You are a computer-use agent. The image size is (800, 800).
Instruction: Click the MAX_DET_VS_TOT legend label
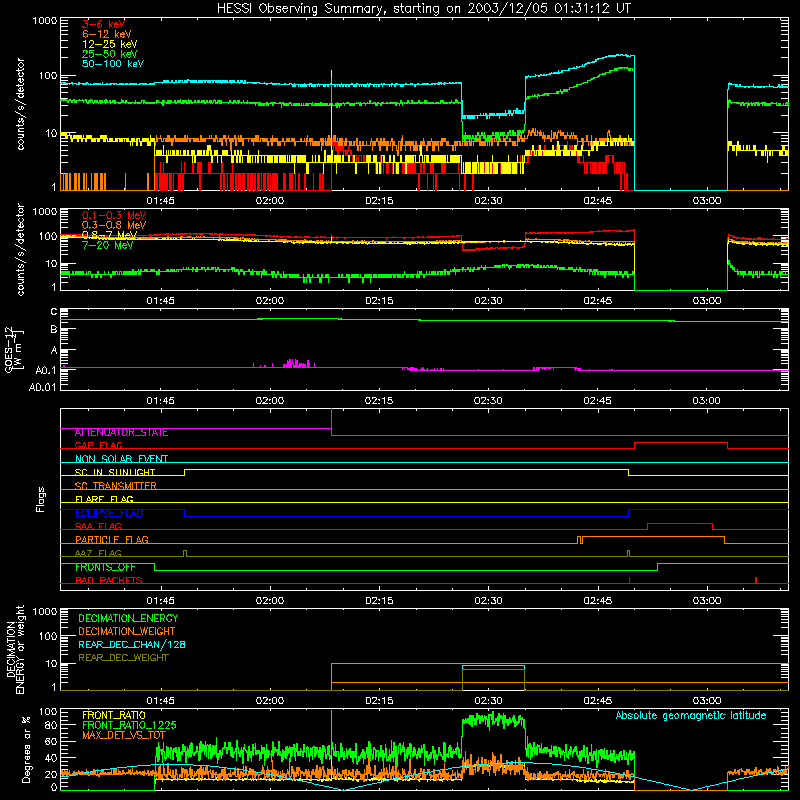(123, 735)
